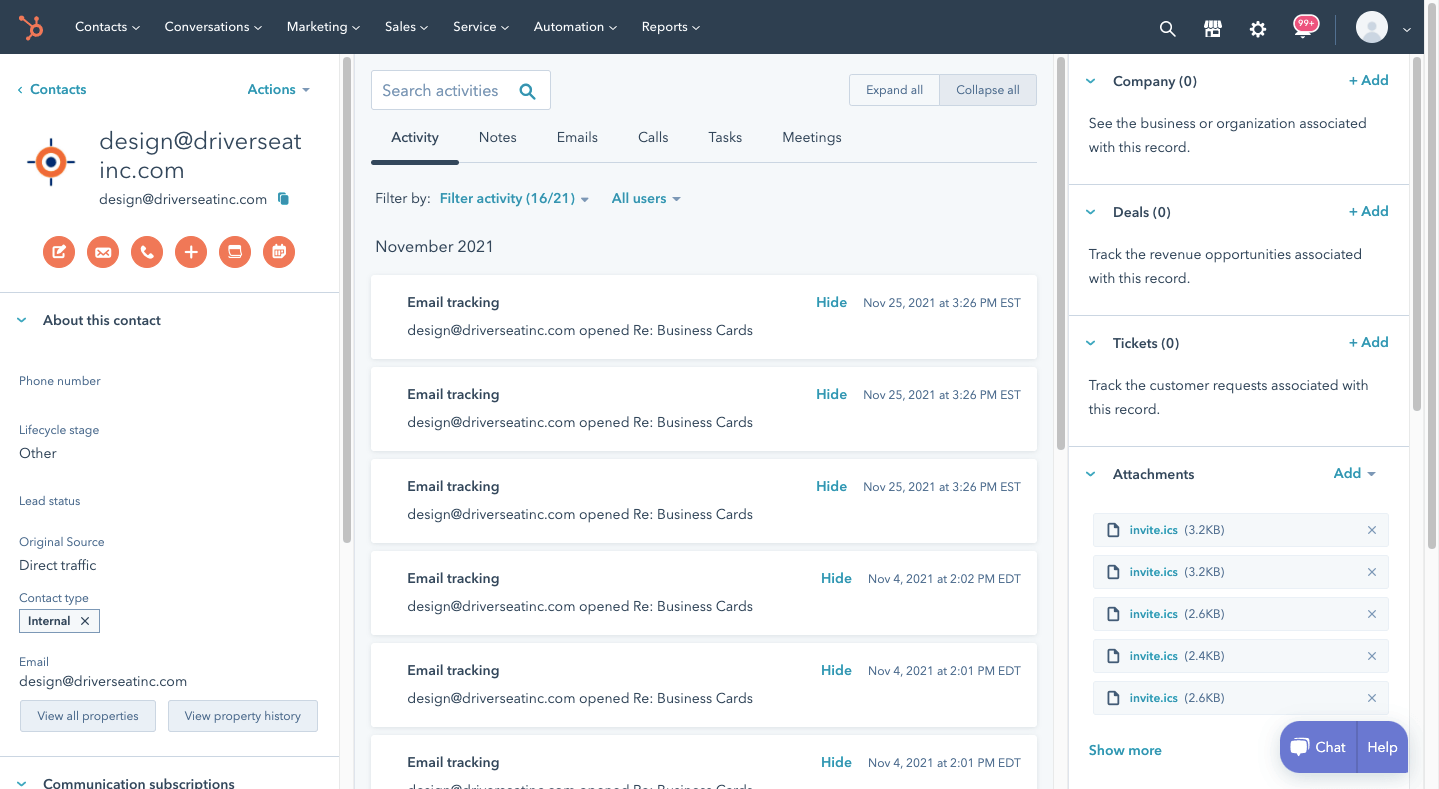
Task: Open the Attachments Add dropdown
Action: point(1355,473)
